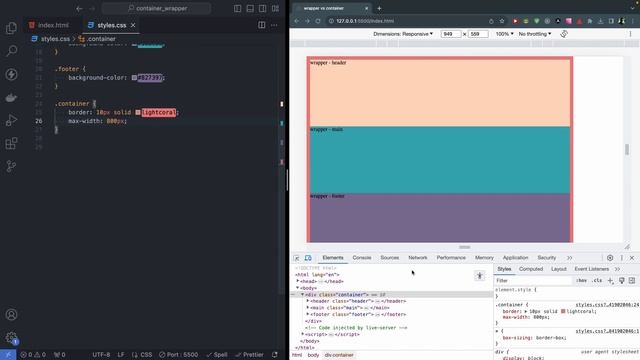This screenshot has height=360, width=640.
Task: Click LF end of line in status bar
Action: 121,355
